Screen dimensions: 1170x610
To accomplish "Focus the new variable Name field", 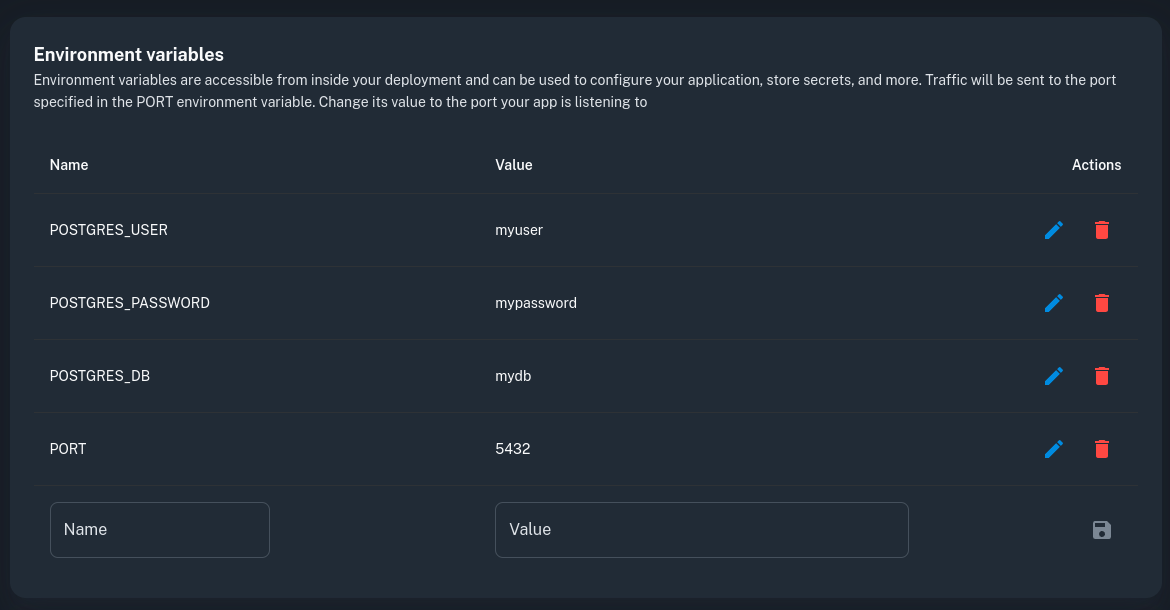I will coord(160,530).
